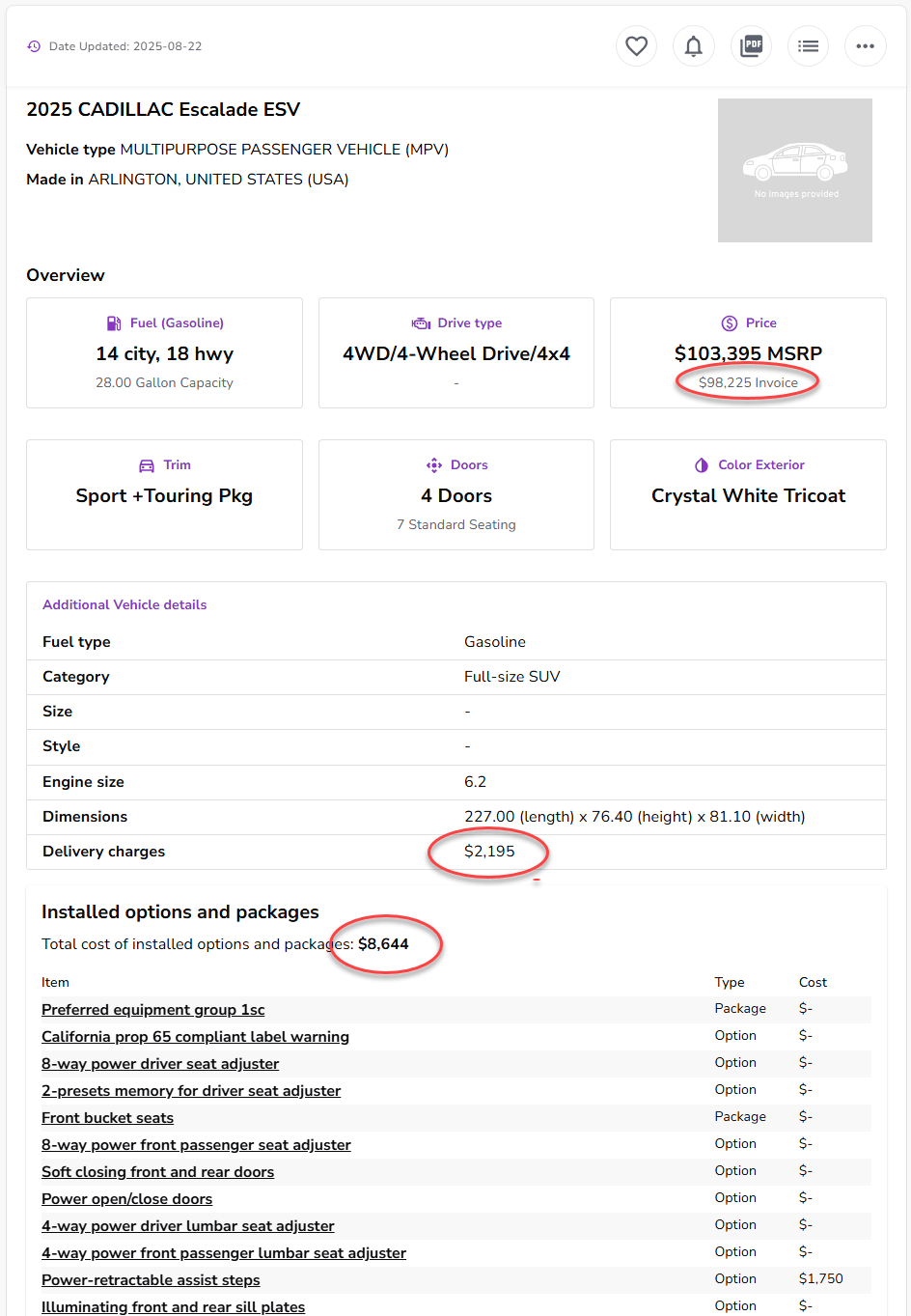Image resolution: width=911 pixels, height=1316 pixels.
Task: Select the $8,644 total options cost
Action: [x=383, y=943]
